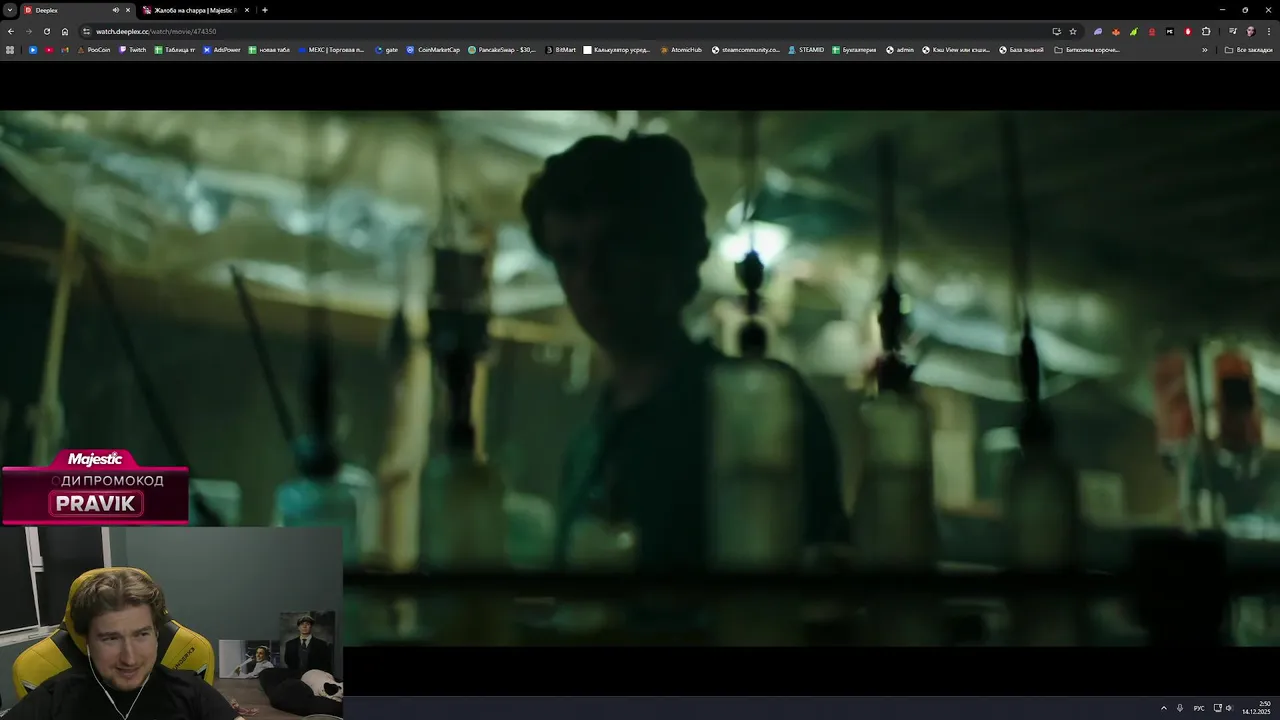1280x720 pixels.
Task: Close the Deeplex tab
Action: [x=128, y=10]
